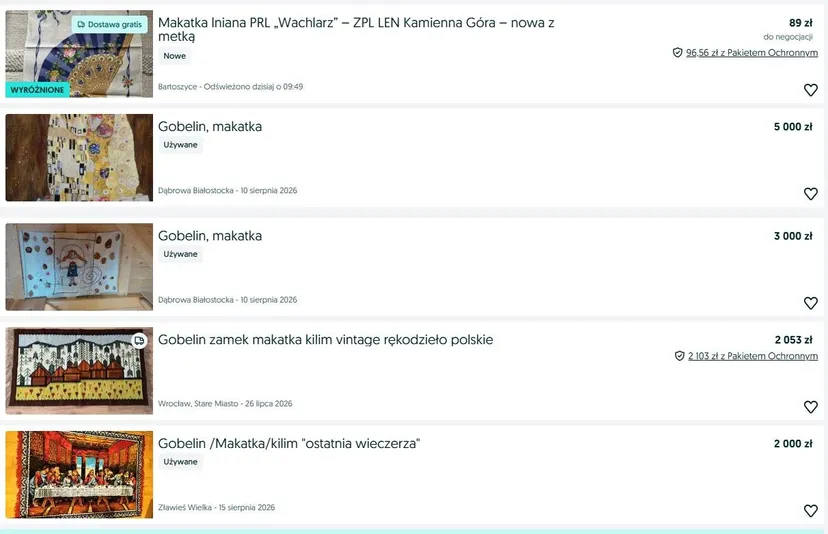The height and width of the screenshot is (534, 828).
Task: Favorite the Makatka lniana Wachlarz listing heart
Action: coord(811,90)
